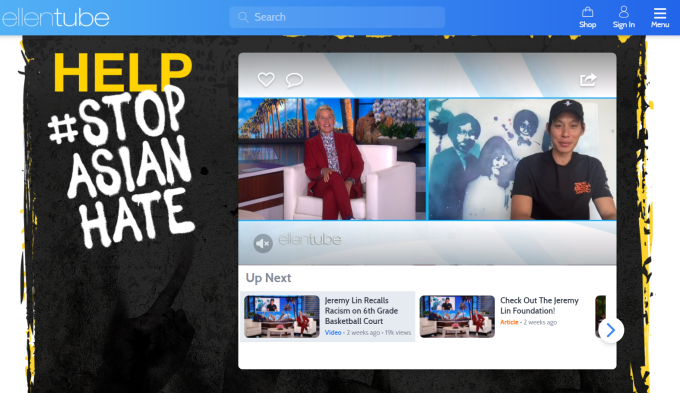Click into the Search field
Viewport: 680px width, 393px height.
click(x=337, y=17)
